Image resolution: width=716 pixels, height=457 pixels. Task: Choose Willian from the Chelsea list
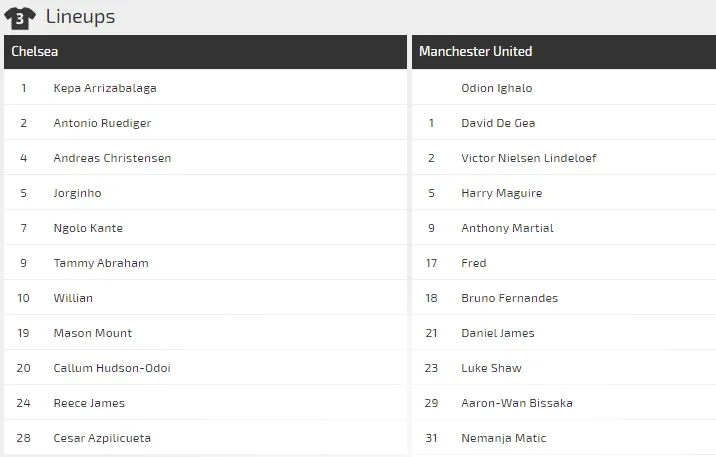(x=73, y=298)
